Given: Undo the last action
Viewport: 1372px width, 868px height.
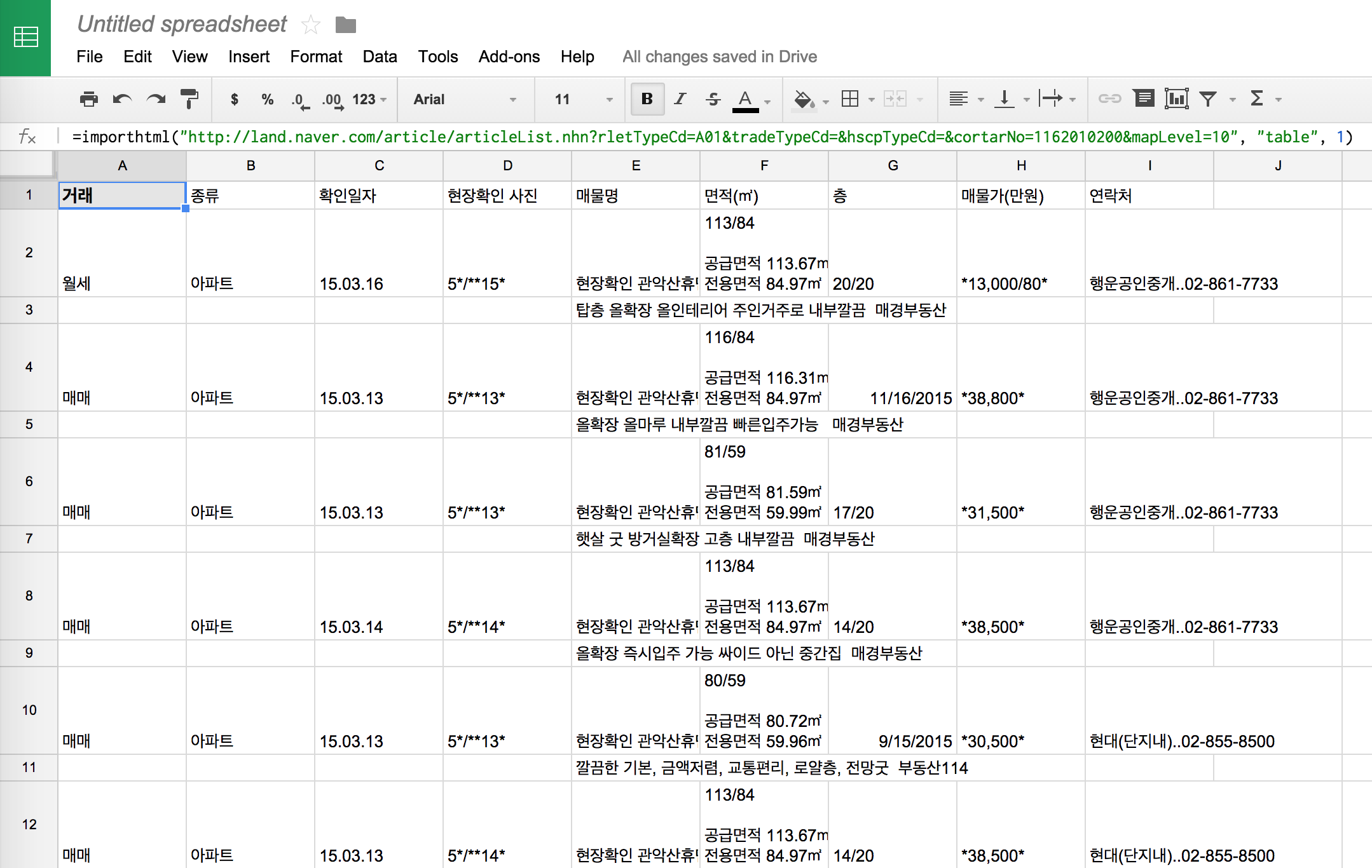Looking at the screenshot, I should [x=122, y=99].
